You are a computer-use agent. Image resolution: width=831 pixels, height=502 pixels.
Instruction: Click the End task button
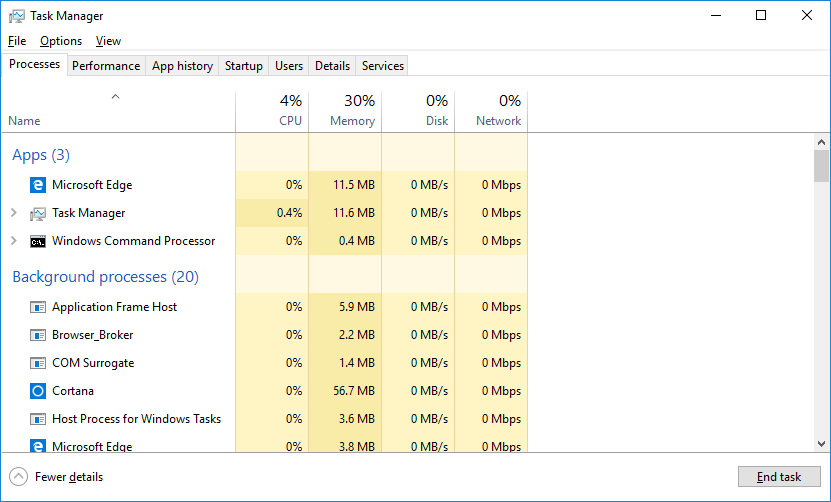coord(779,477)
